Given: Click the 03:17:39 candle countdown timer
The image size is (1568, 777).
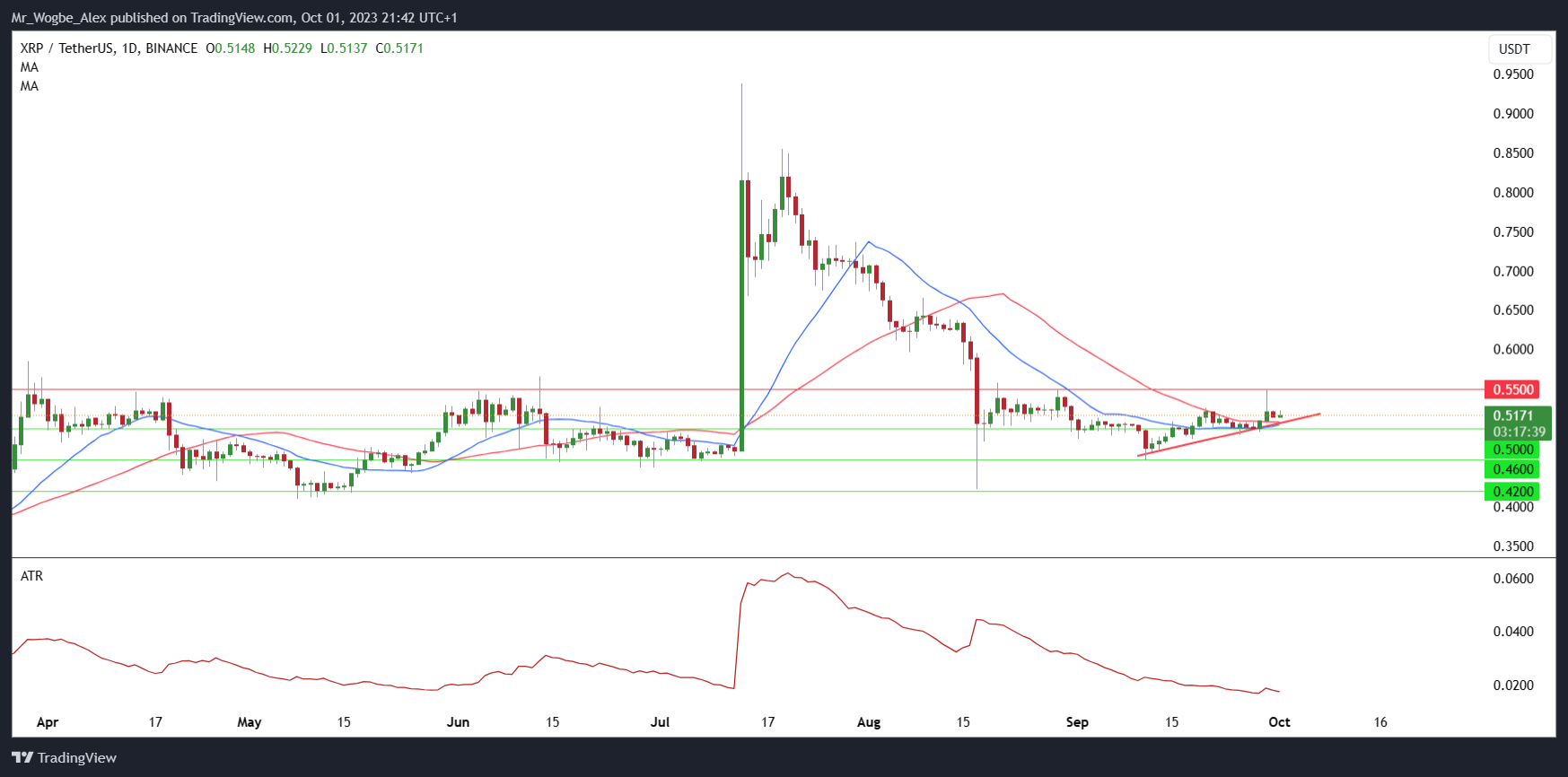Looking at the screenshot, I should [1519, 432].
